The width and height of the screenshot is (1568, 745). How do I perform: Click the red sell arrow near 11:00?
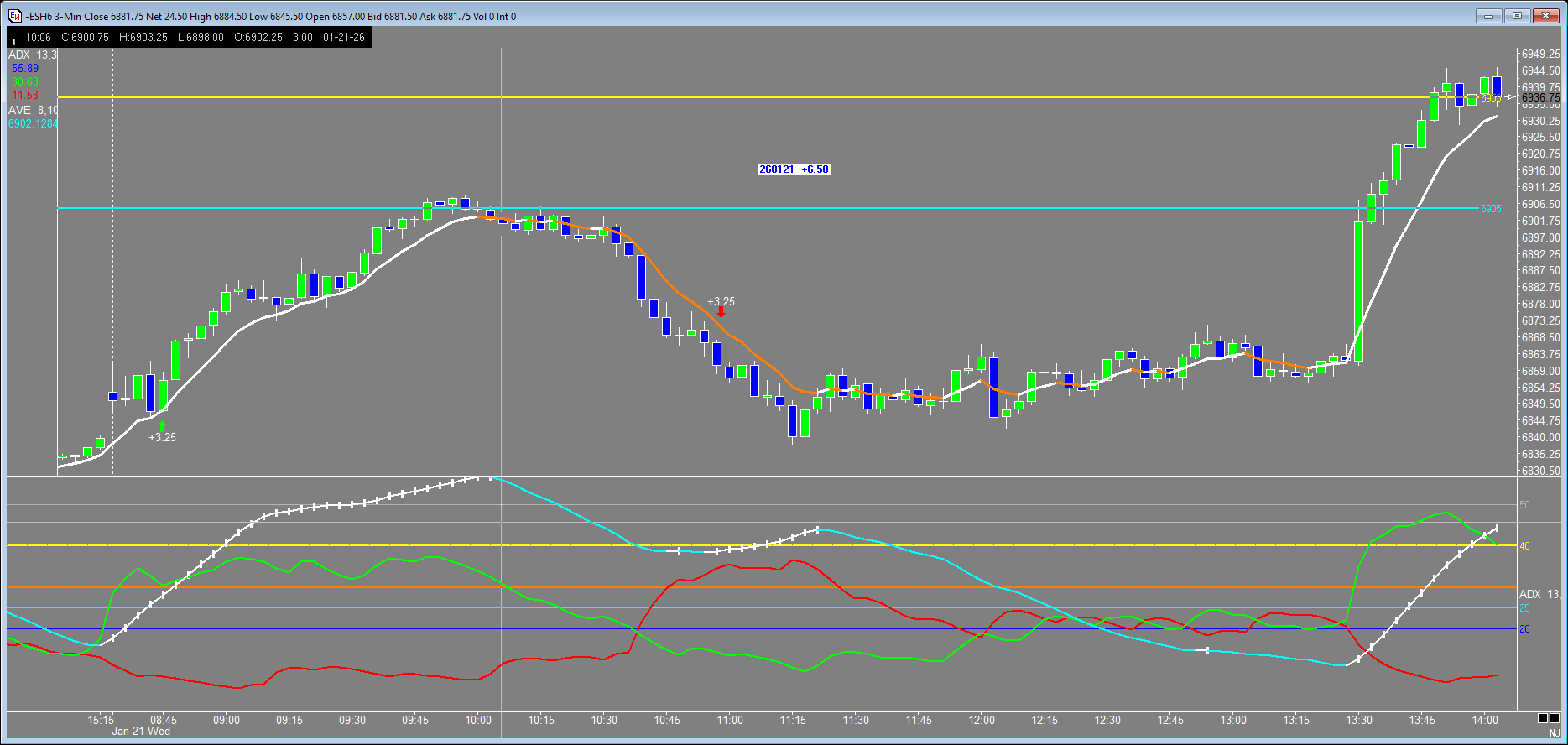[x=721, y=312]
